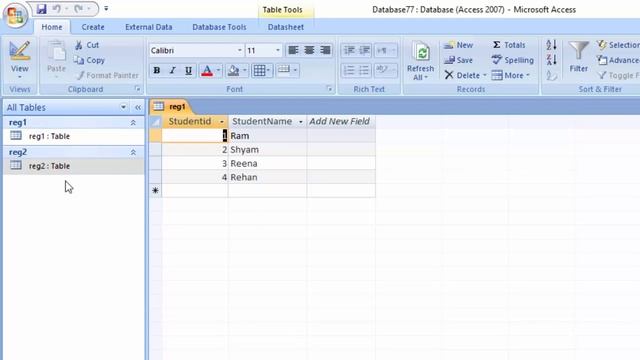Open Customize Quick Access Toolbar arrow
This screenshot has width=640, height=360.
click(106, 9)
